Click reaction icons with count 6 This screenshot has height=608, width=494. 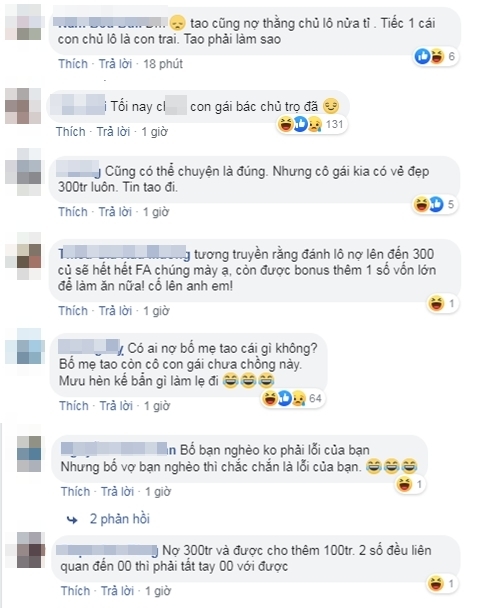tap(435, 57)
